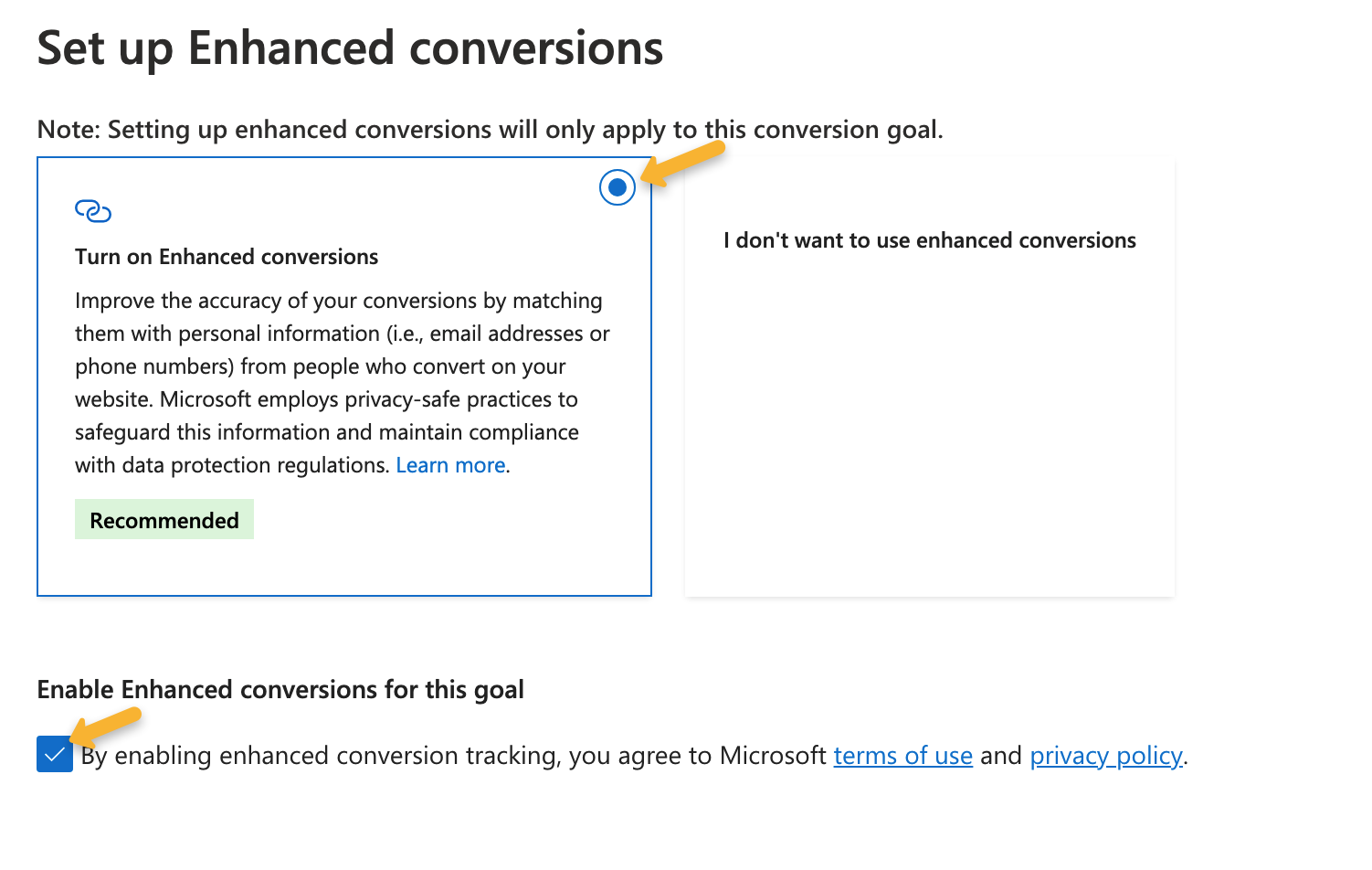The height and width of the screenshot is (870, 1372).
Task: Click the blue chain link icon
Action: tap(93, 211)
